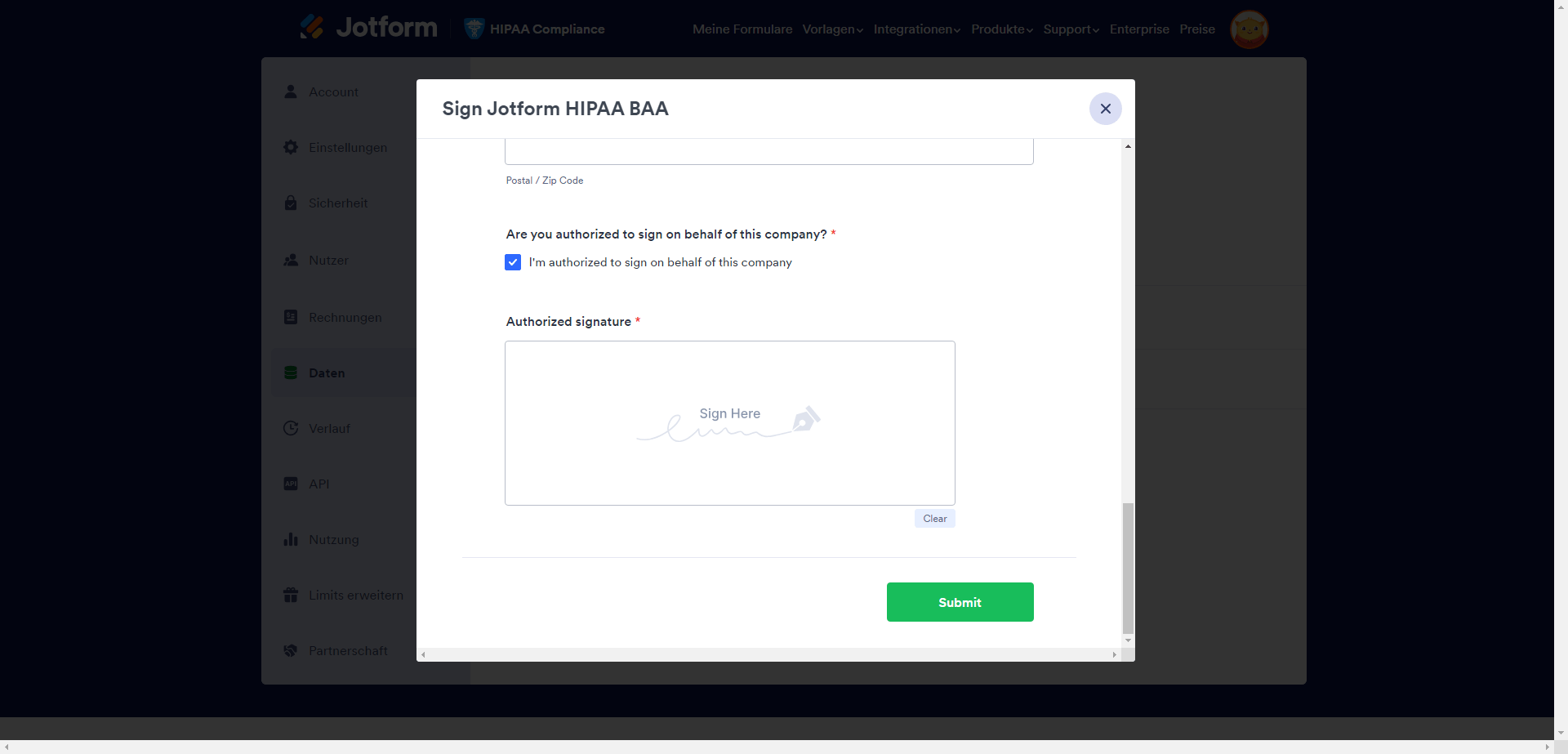The width and height of the screenshot is (1568, 754).
Task: Submit the HIPAA BAA form
Action: tap(960, 602)
